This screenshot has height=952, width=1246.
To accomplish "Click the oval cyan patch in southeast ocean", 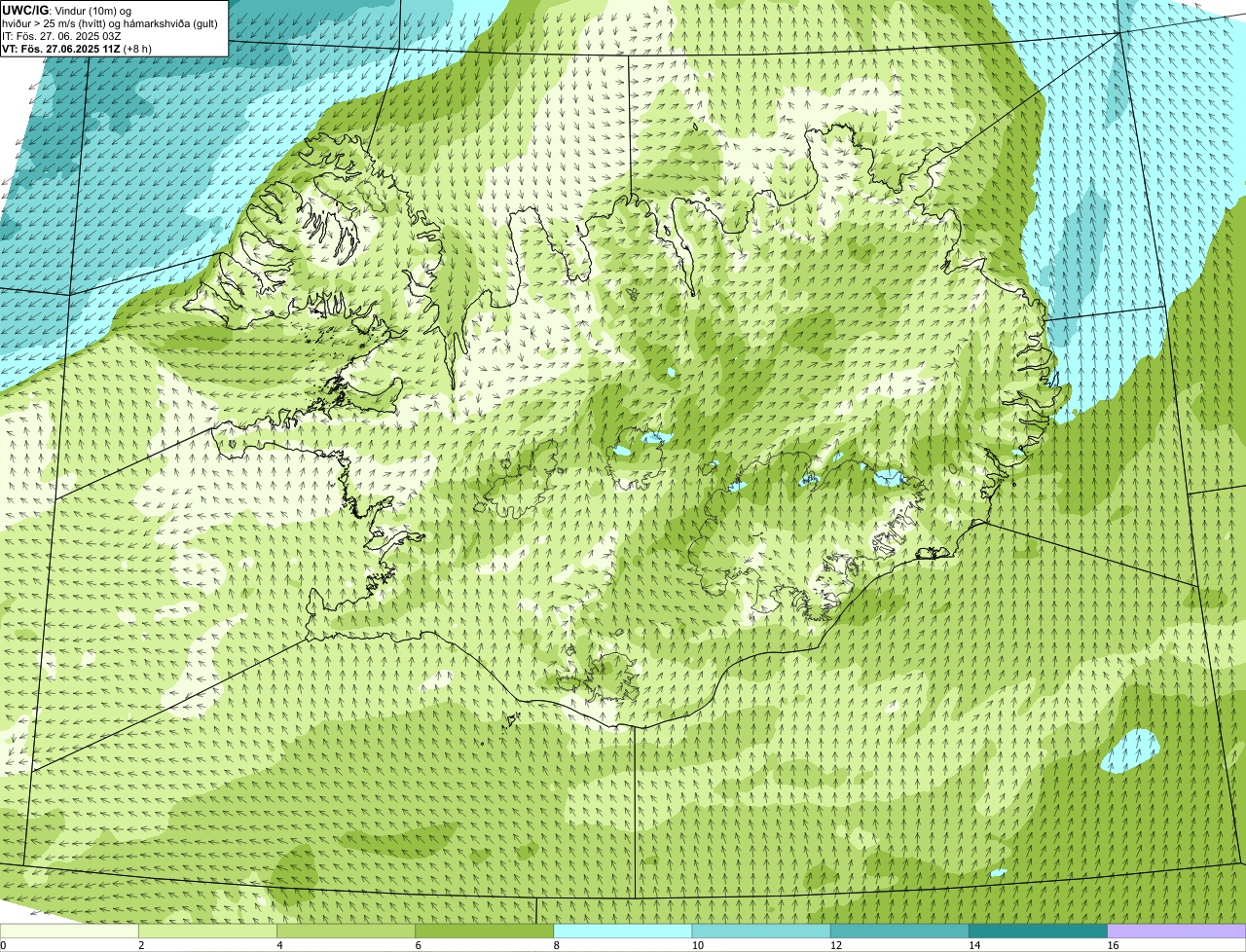I will 1131,751.
